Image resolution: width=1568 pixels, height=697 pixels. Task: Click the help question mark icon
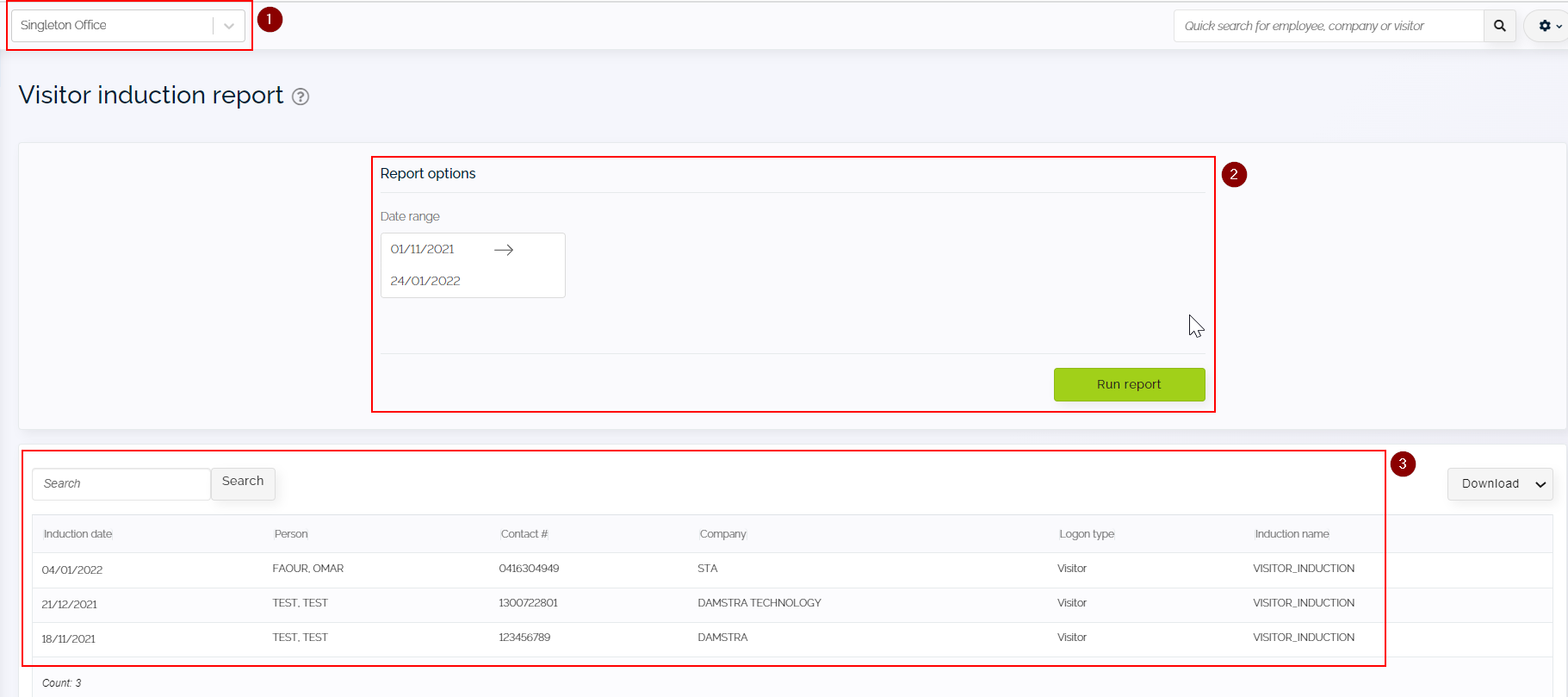301,96
